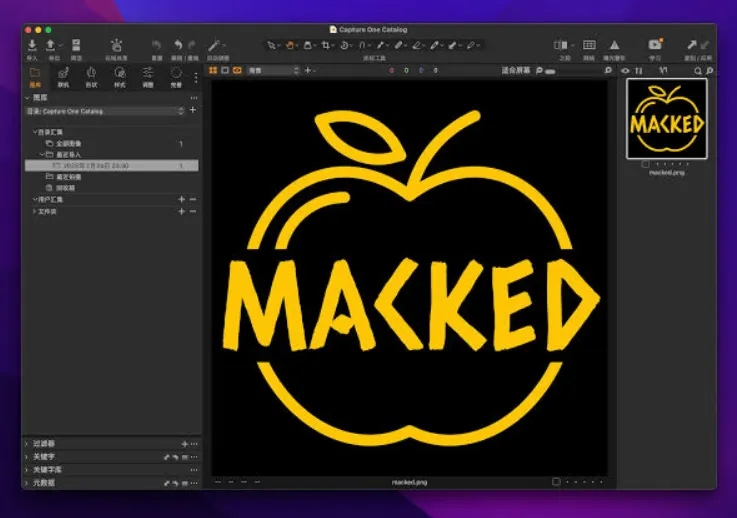The image size is (737, 518).
Task: Select the 全部图像 tree row
Action: coord(112,143)
